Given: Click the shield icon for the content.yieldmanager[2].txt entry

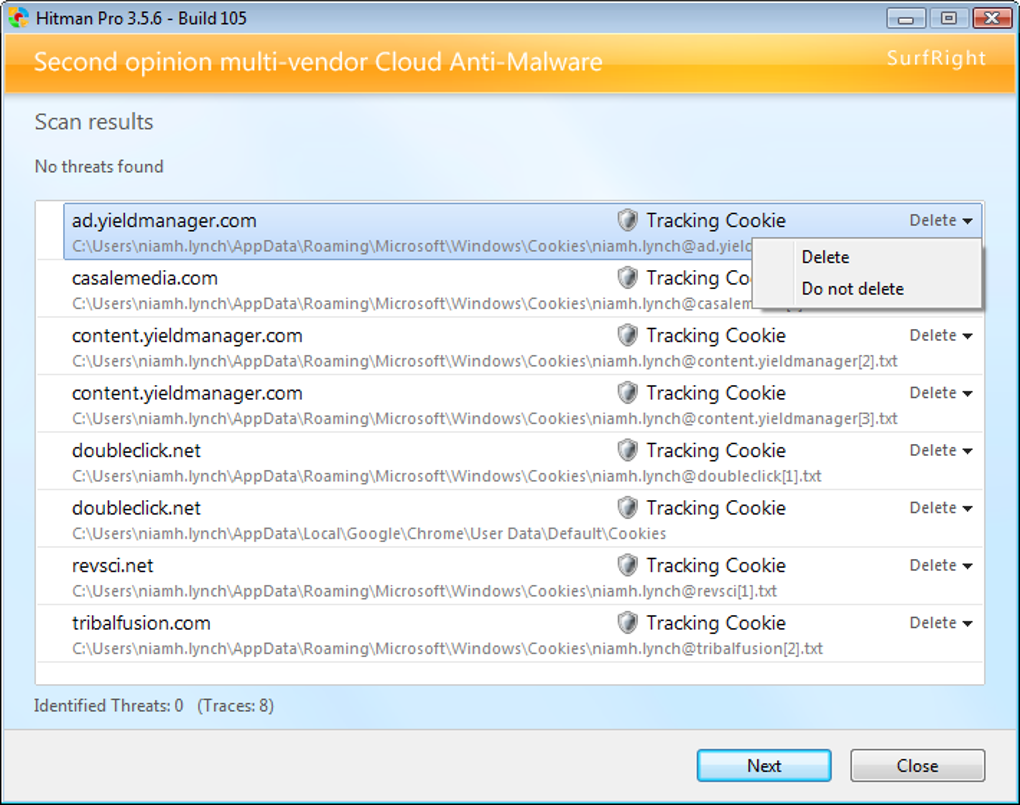Looking at the screenshot, I should [x=627, y=336].
